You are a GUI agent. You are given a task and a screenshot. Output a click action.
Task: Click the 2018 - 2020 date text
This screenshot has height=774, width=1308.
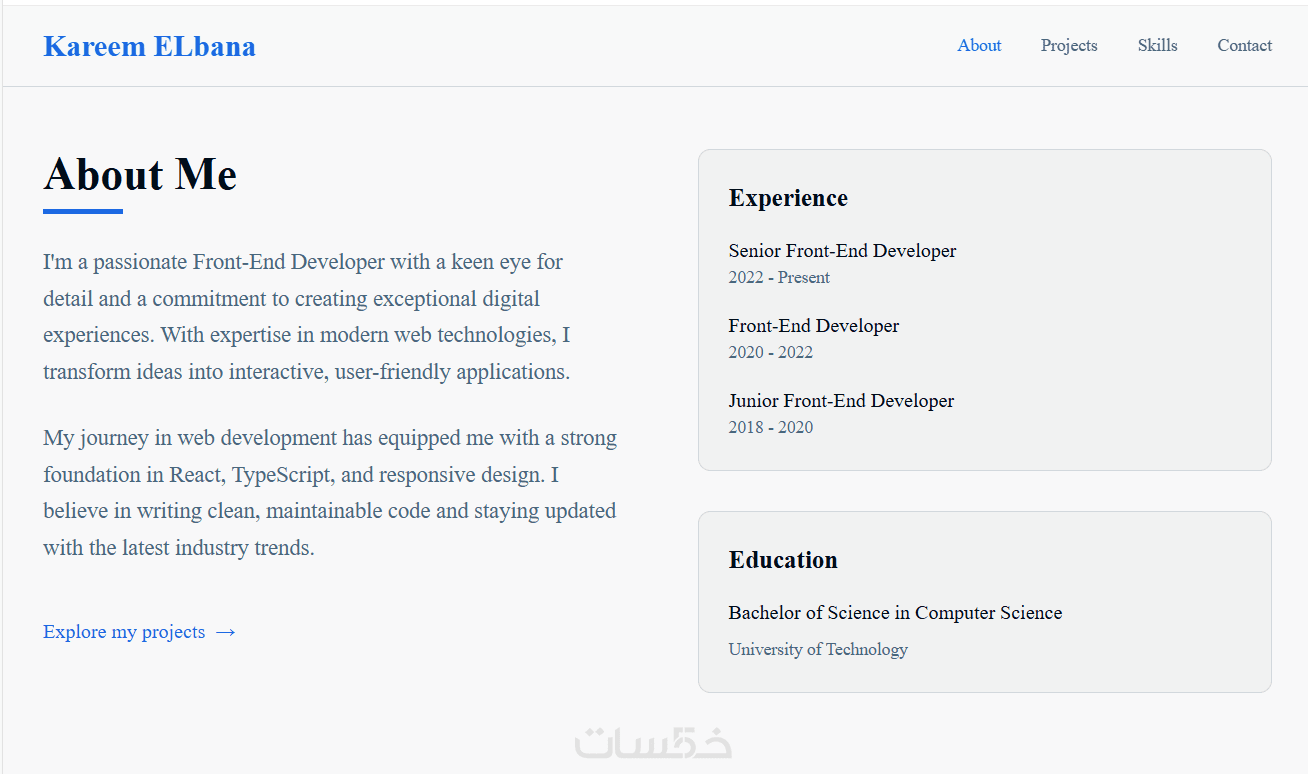click(770, 427)
